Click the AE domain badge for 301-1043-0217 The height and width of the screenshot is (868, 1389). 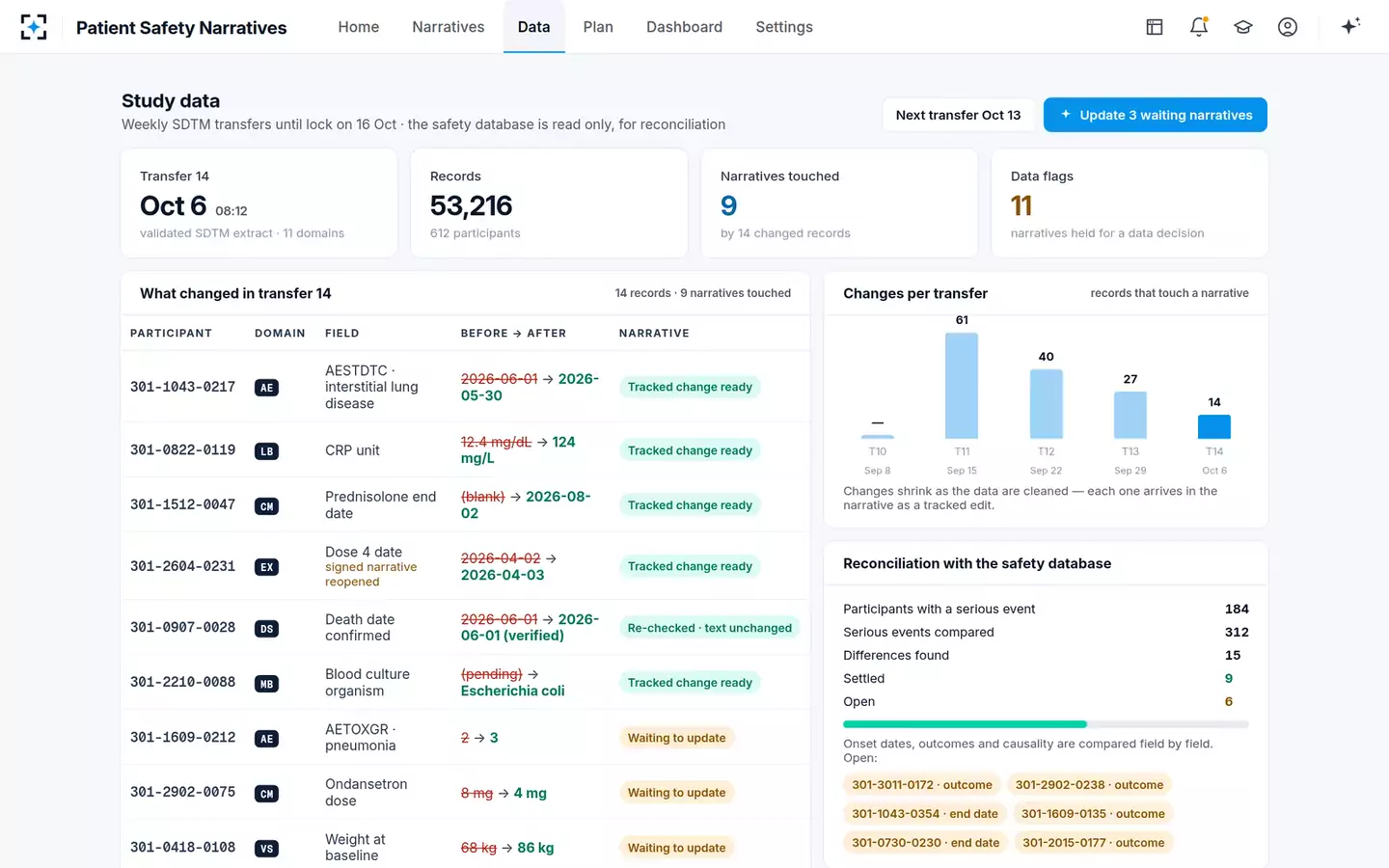pyautogui.click(x=267, y=388)
